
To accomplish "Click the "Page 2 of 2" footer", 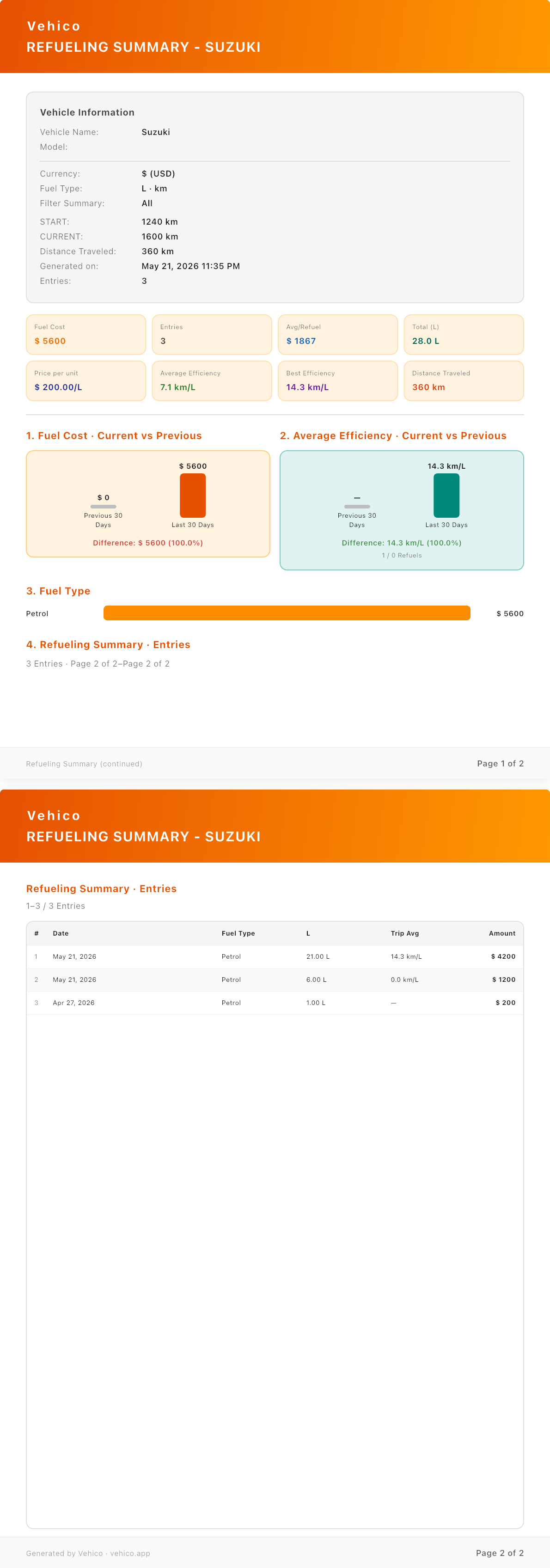I will pyautogui.click(x=500, y=1553).
